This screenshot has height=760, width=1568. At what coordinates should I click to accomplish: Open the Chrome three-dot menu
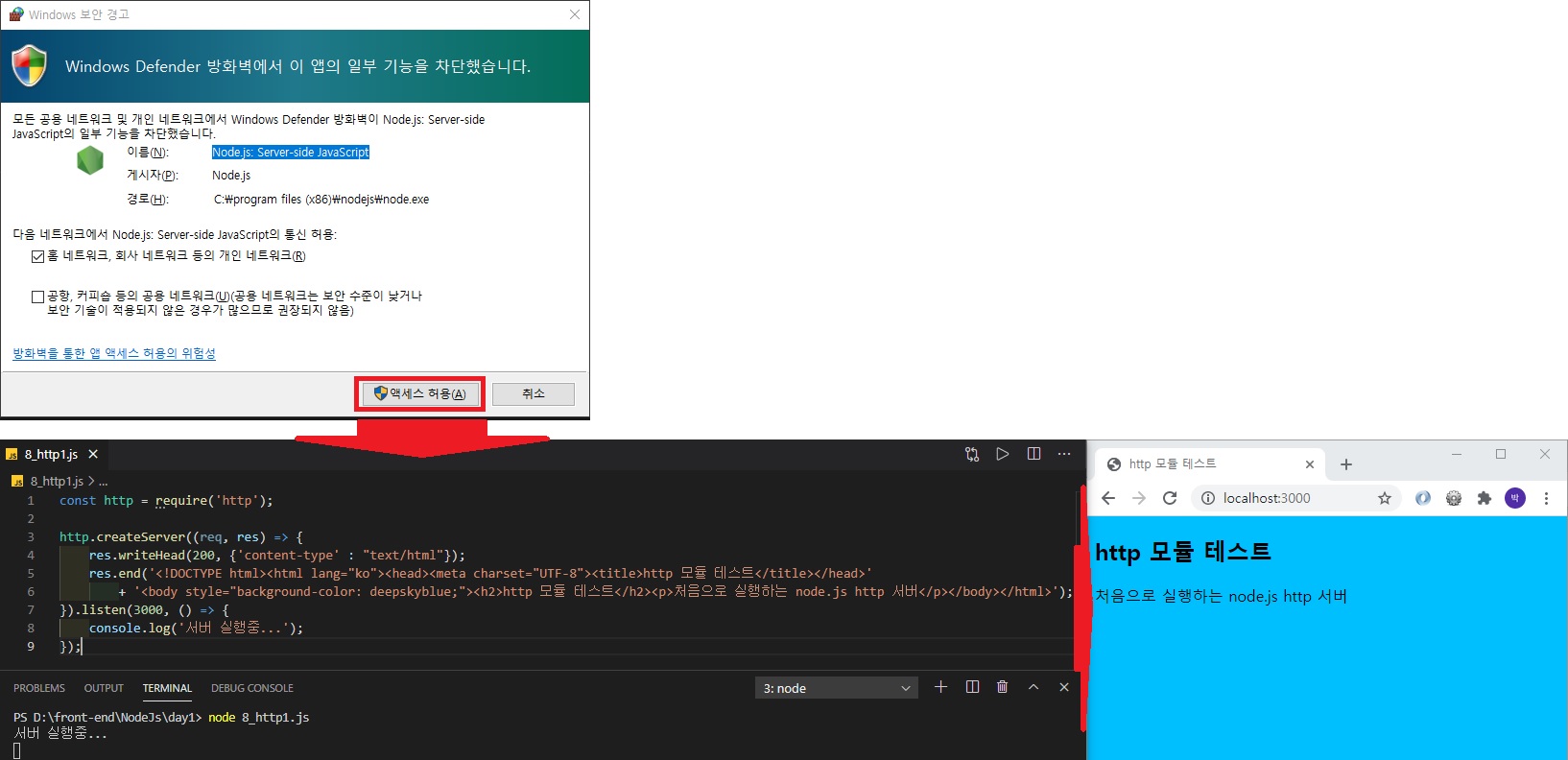(x=1546, y=498)
